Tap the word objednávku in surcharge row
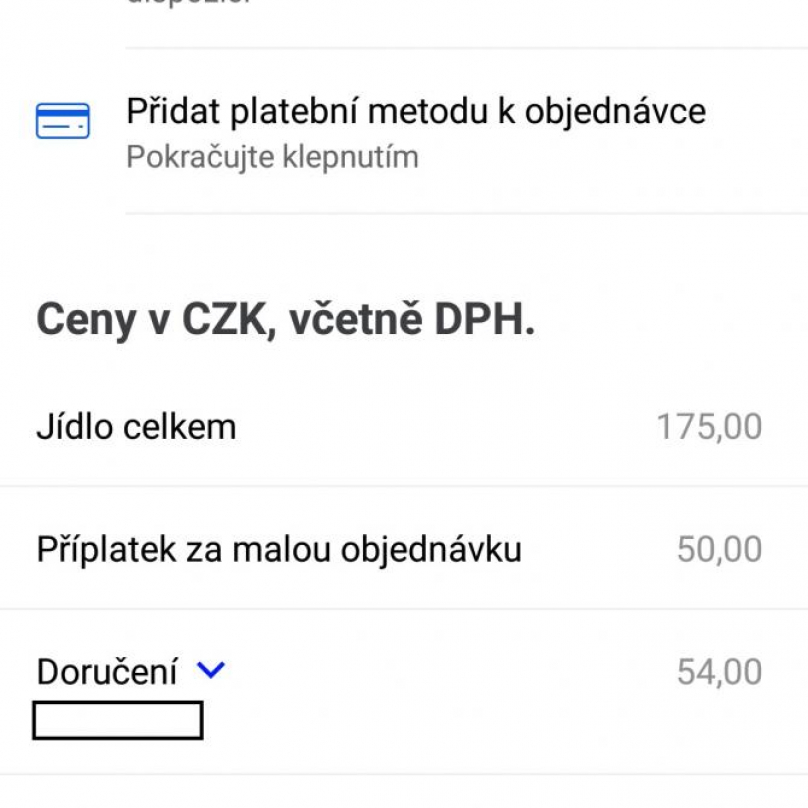The width and height of the screenshot is (808, 808). (x=431, y=550)
